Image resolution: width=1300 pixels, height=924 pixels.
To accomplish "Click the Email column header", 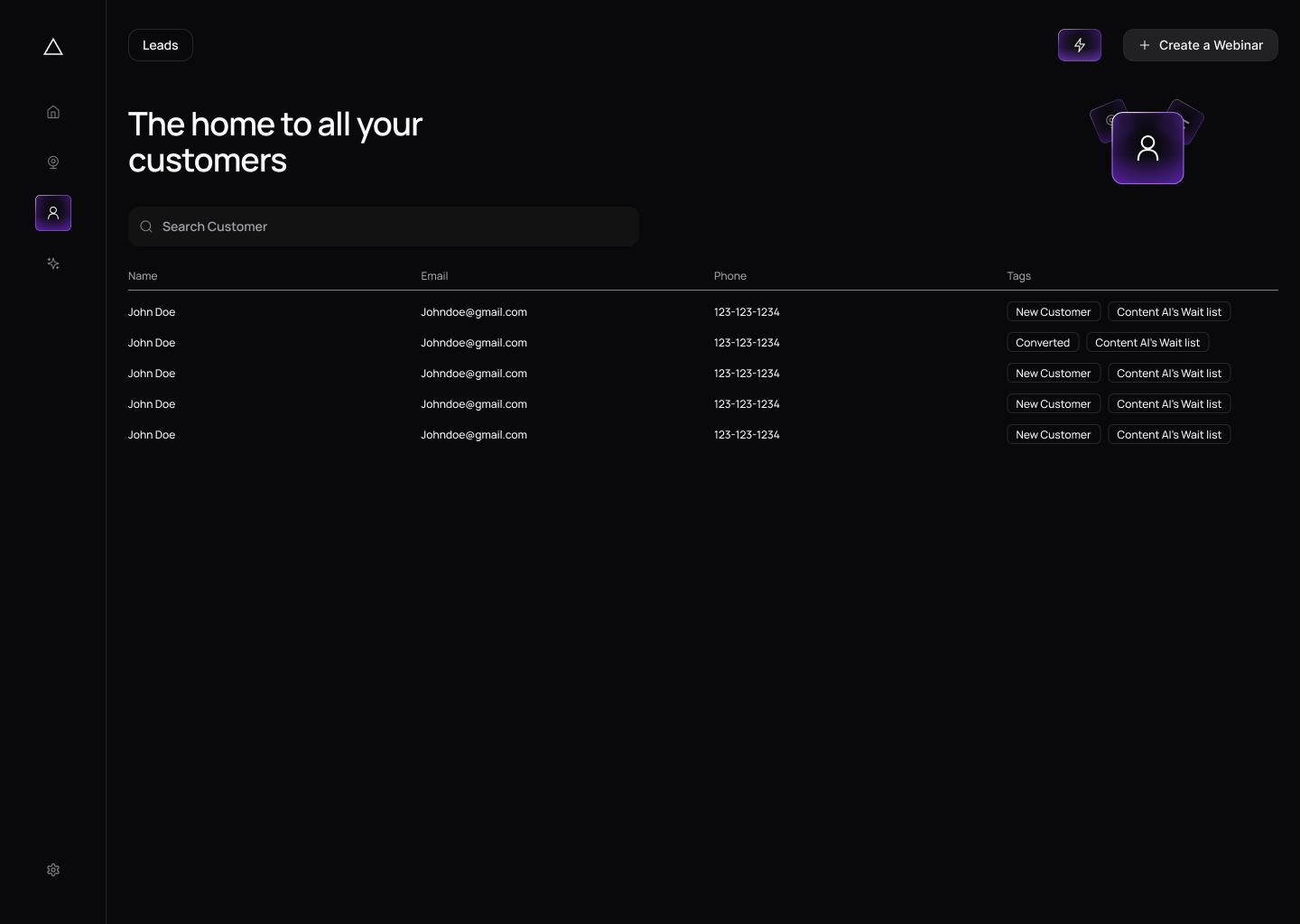I will pos(434,276).
